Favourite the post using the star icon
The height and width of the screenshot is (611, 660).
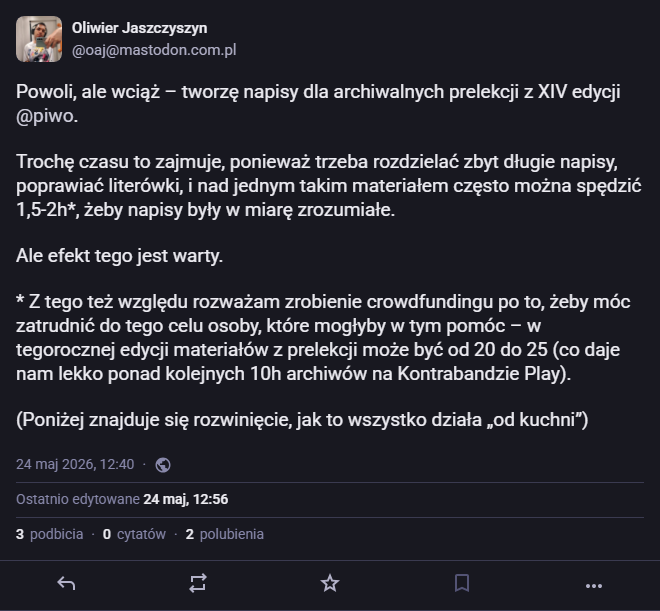[330, 583]
